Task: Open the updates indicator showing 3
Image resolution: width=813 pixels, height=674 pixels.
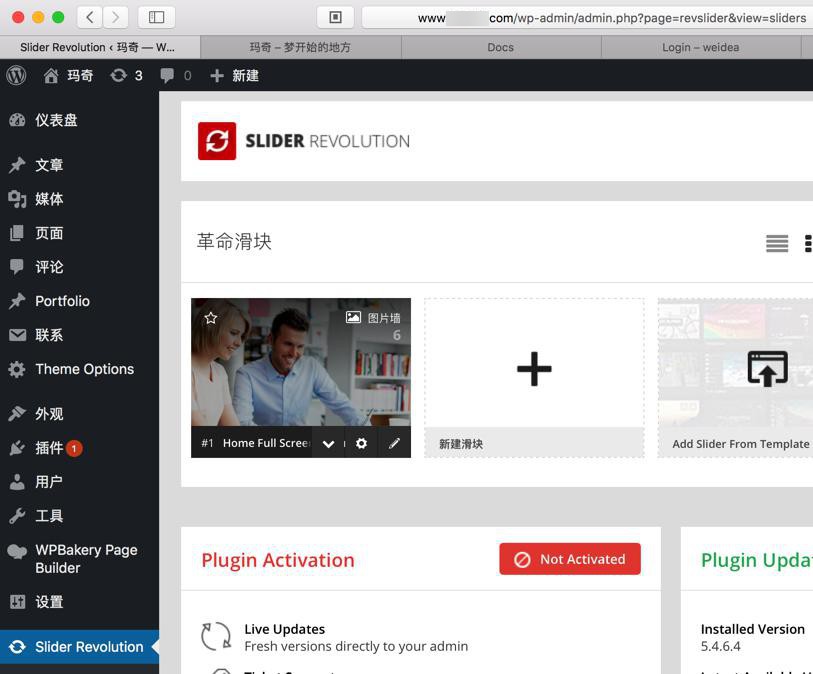Action: click(127, 76)
